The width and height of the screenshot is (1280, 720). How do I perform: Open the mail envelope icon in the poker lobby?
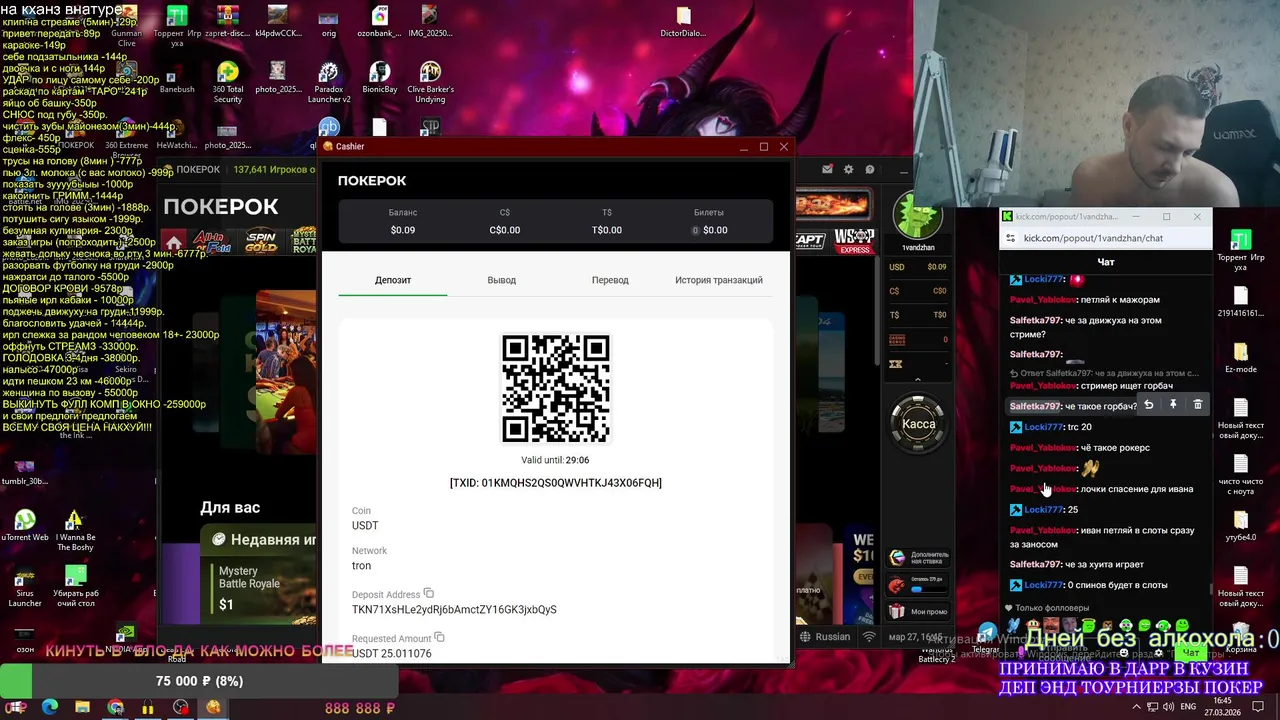pyautogui.click(x=827, y=169)
